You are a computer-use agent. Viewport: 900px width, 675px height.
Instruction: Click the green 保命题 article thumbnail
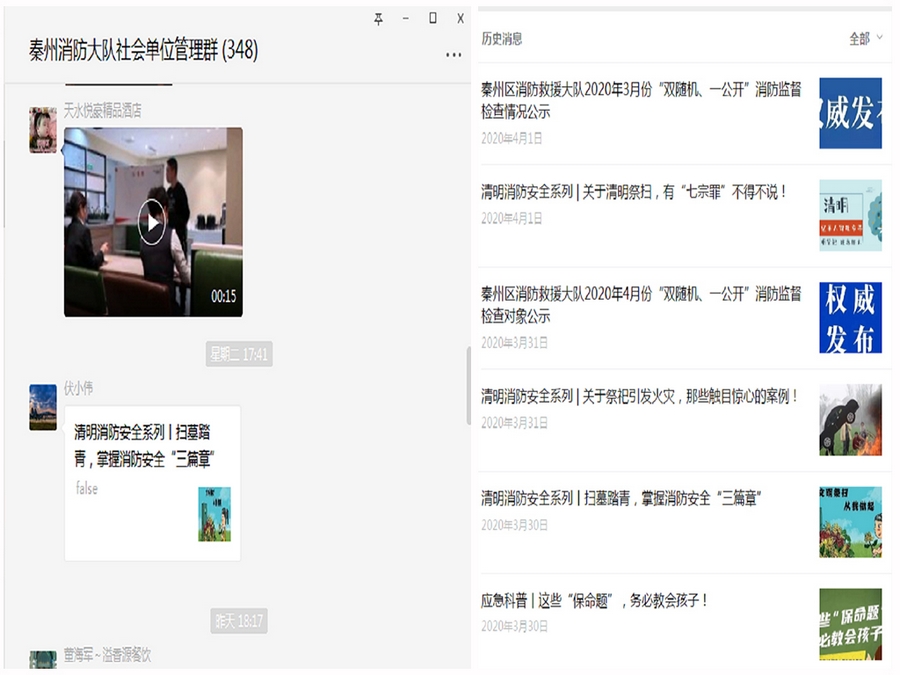click(851, 624)
